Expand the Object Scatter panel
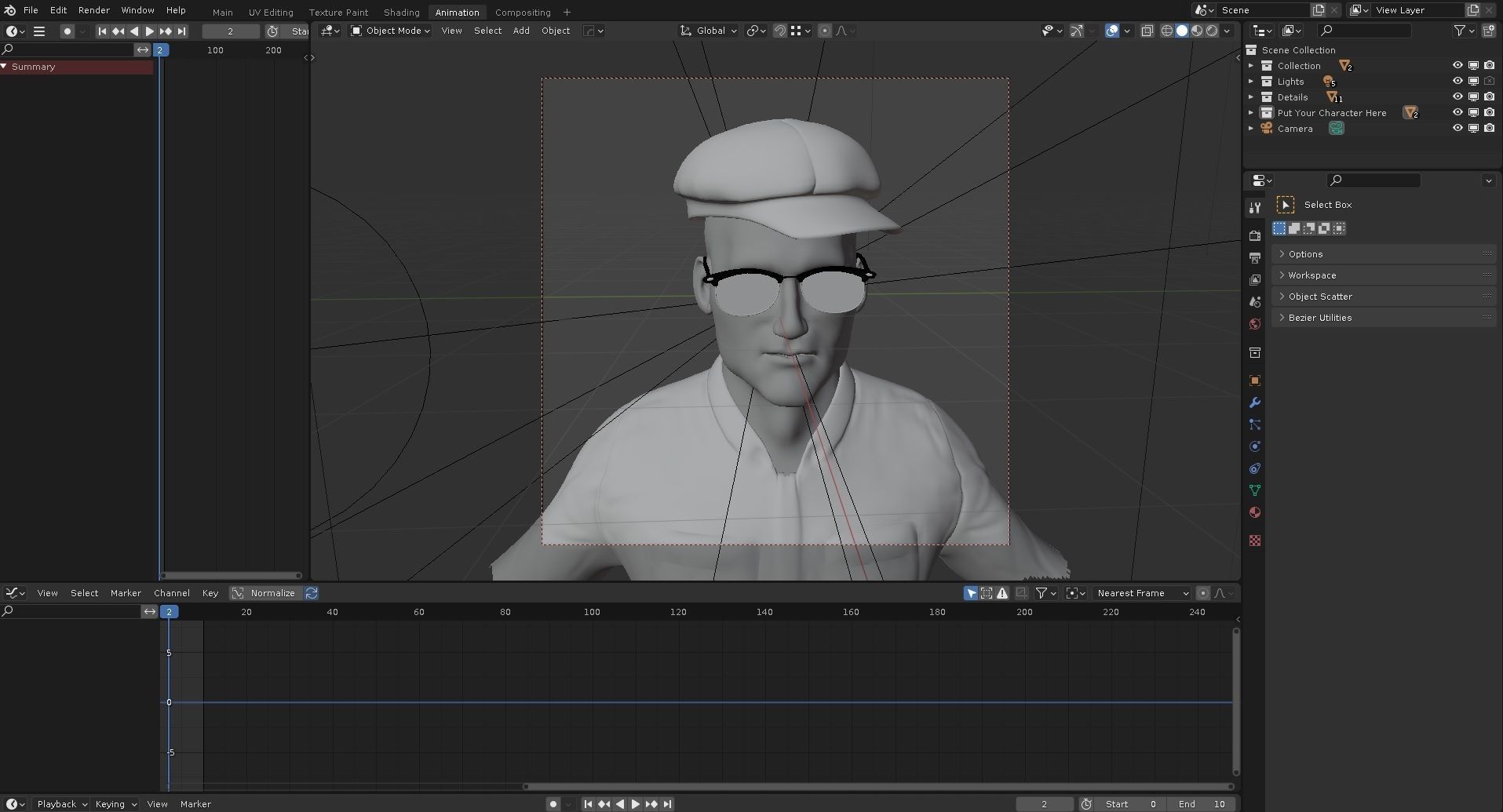 click(x=1384, y=297)
